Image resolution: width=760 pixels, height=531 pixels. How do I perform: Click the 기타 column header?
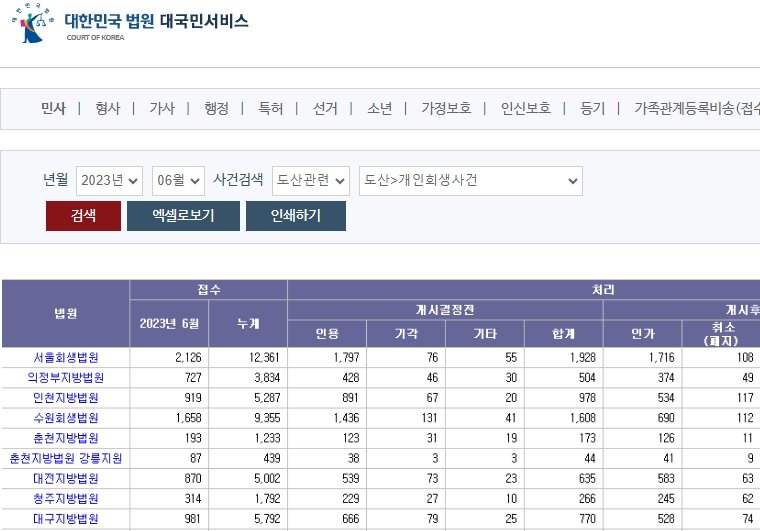[x=485, y=334]
